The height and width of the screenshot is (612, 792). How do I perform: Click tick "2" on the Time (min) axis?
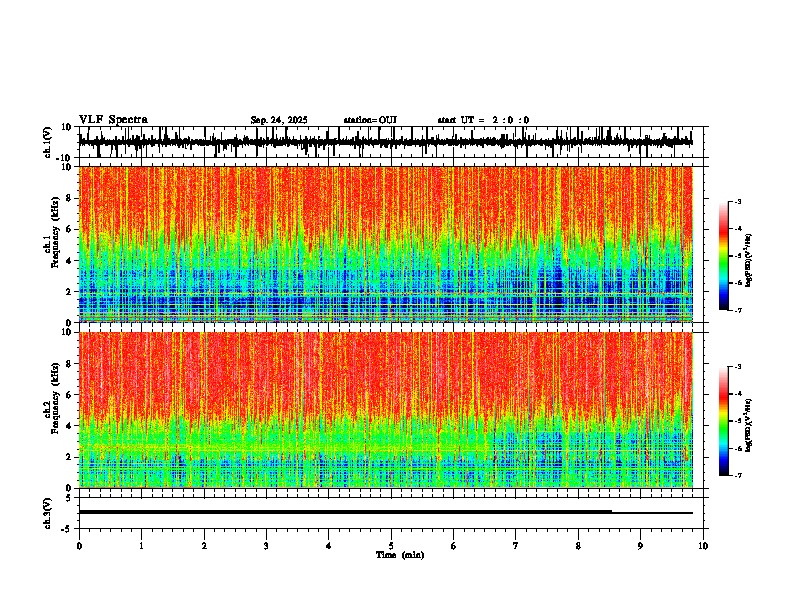coord(204,546)
